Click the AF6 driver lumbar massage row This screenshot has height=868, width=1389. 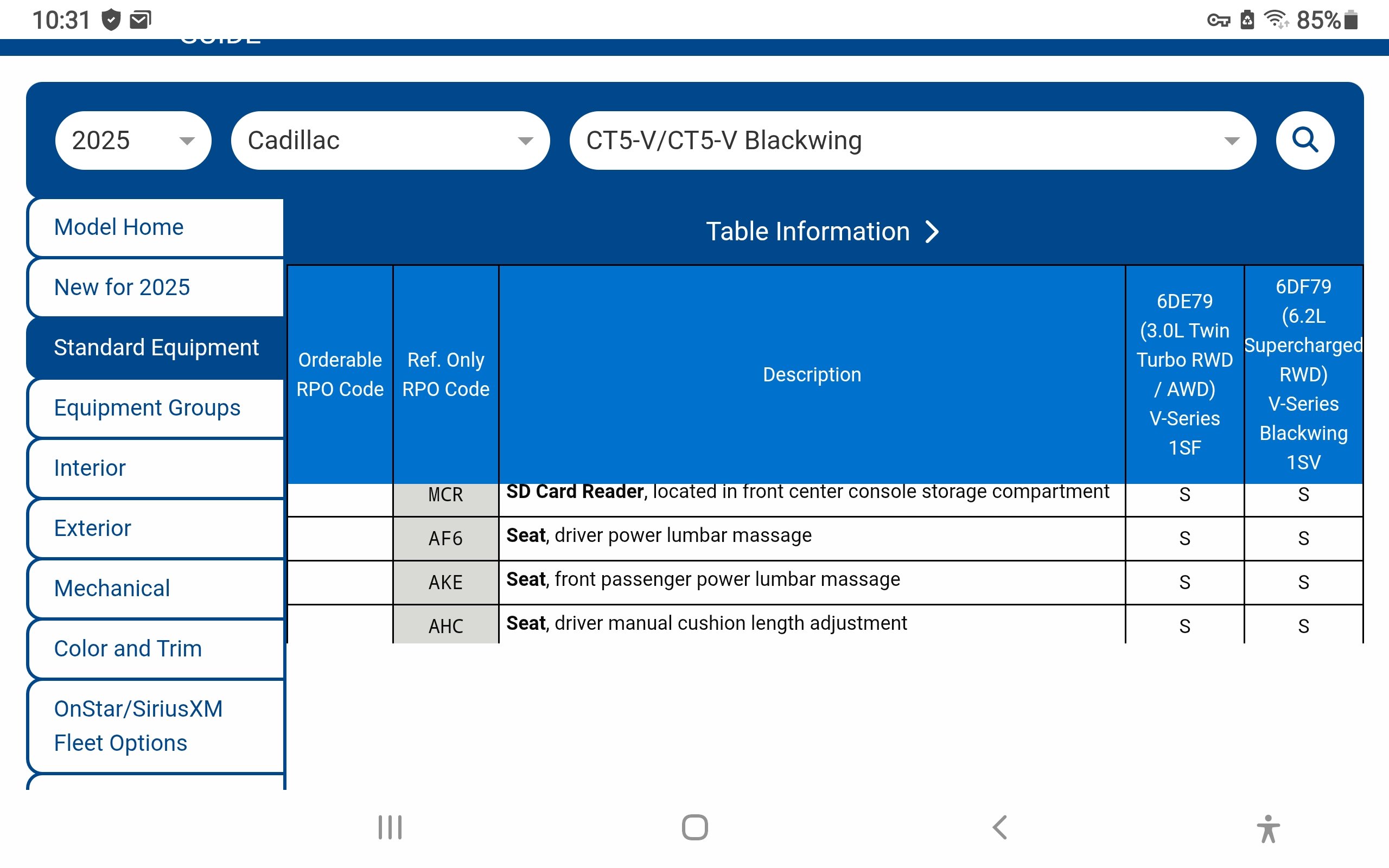(658, 536)
